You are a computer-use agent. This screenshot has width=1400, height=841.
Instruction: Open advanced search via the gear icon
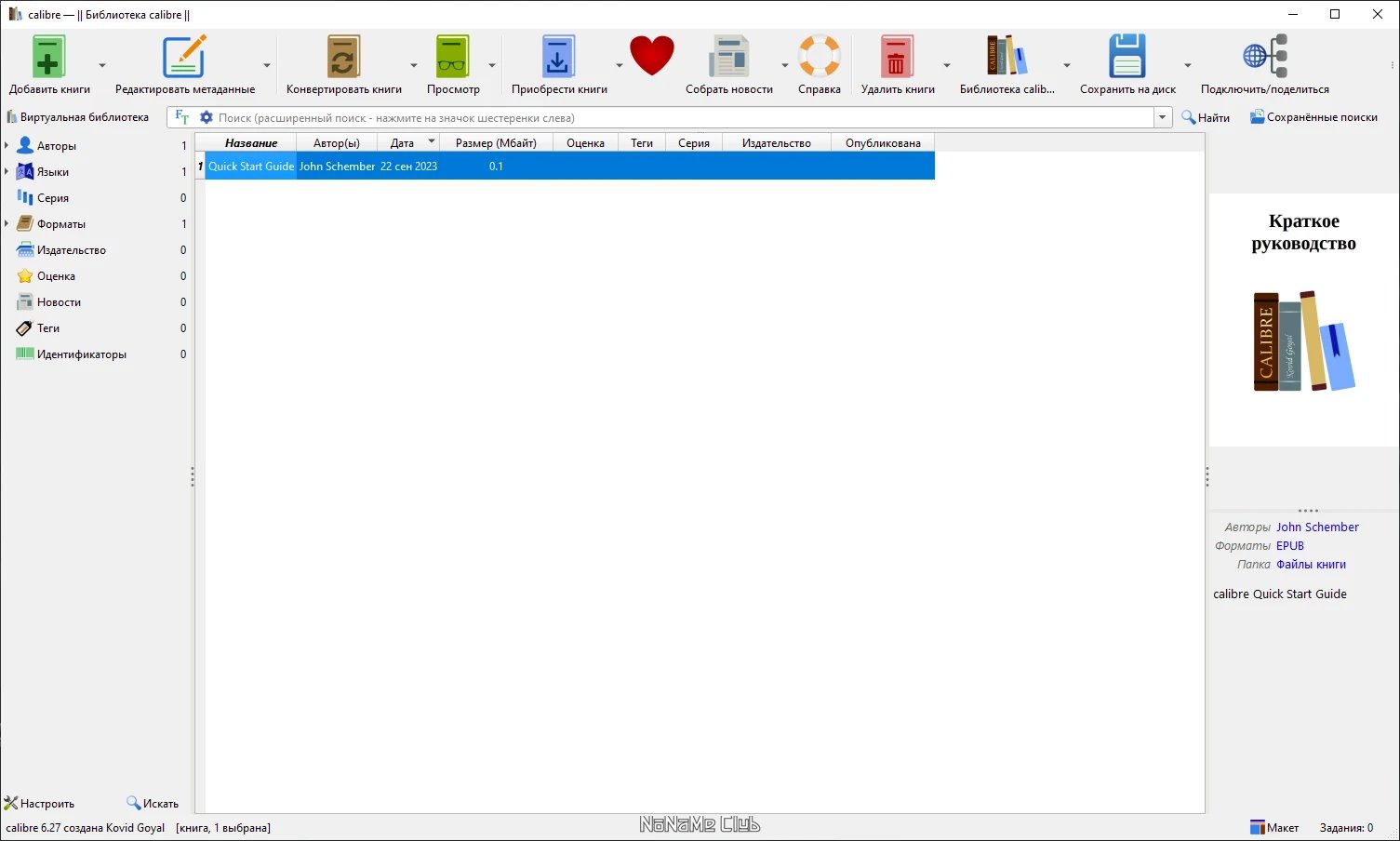tap(207, 117)
